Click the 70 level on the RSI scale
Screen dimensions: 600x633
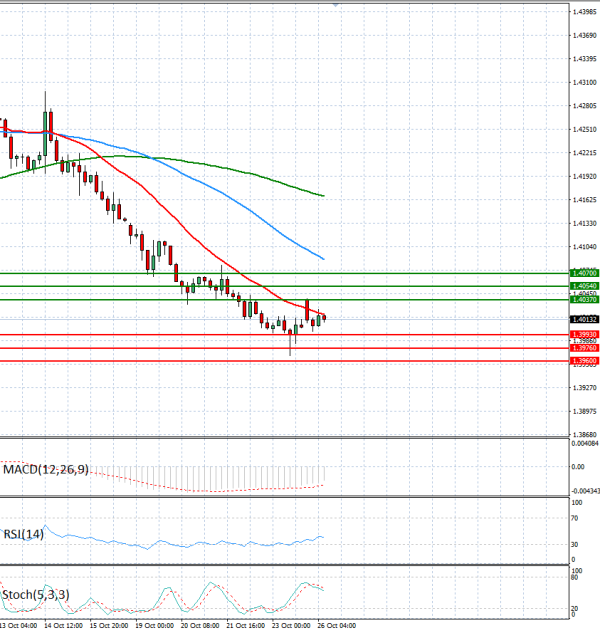tap(575, 518)
